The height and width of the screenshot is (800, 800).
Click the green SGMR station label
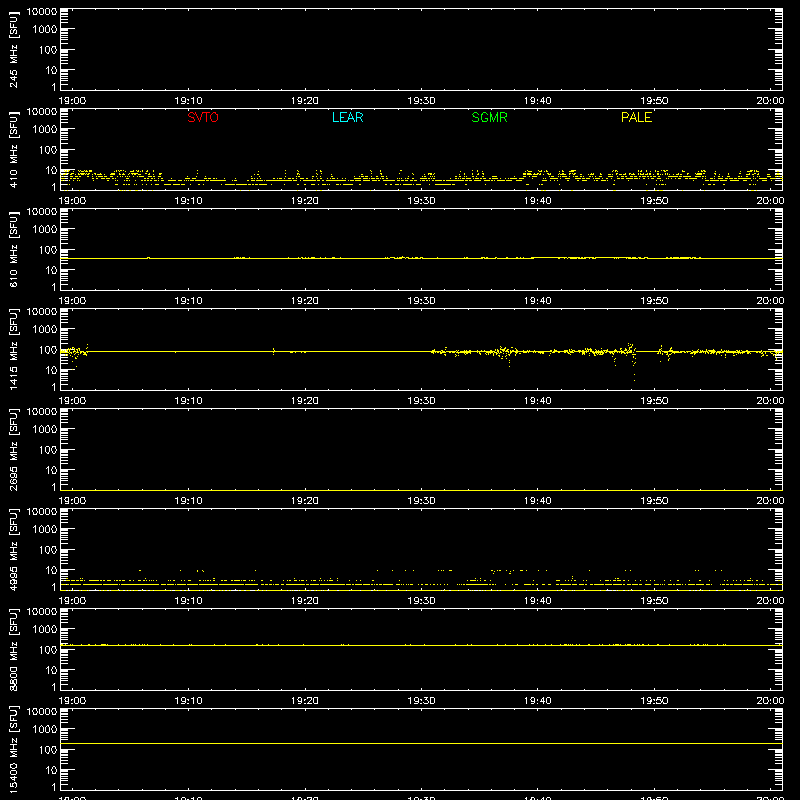pyautogui.click(x=489, y=117)
